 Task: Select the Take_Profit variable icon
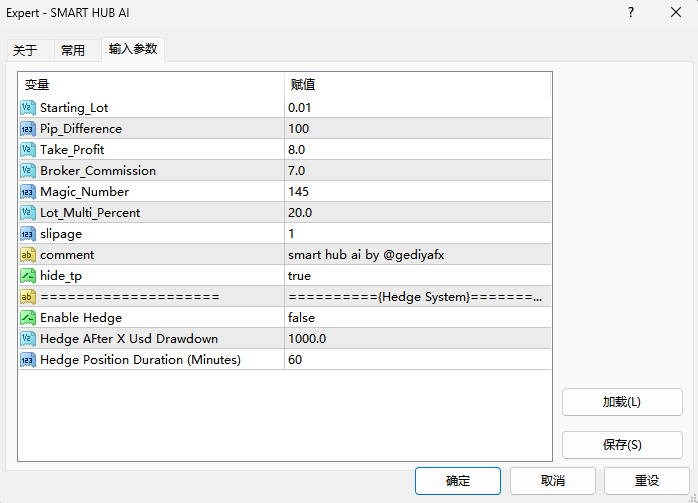point(28,150)
